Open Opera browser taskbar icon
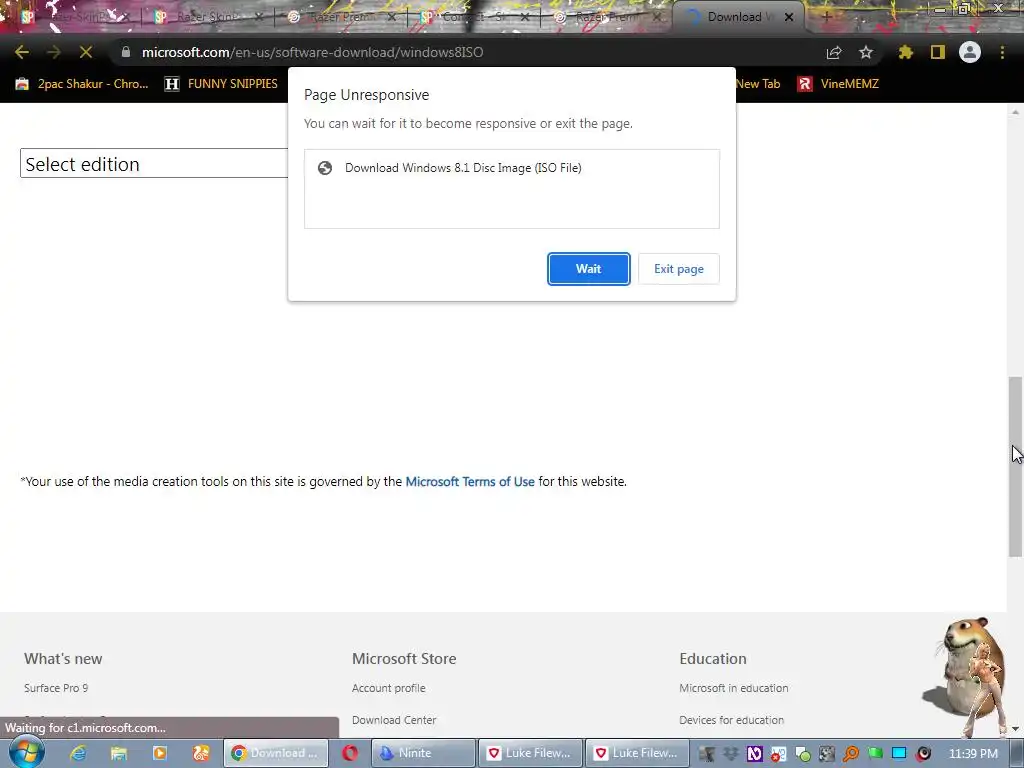The image size is (1024, 768). click(x=349, y=753)
